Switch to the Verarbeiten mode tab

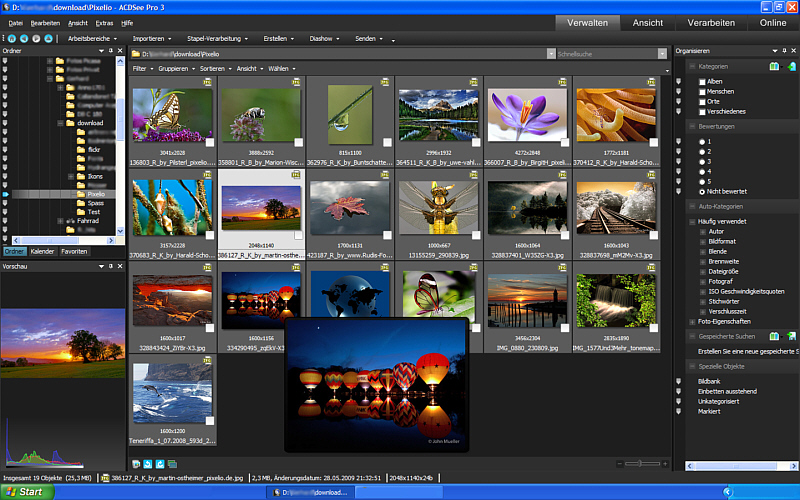tap(711, 22)
